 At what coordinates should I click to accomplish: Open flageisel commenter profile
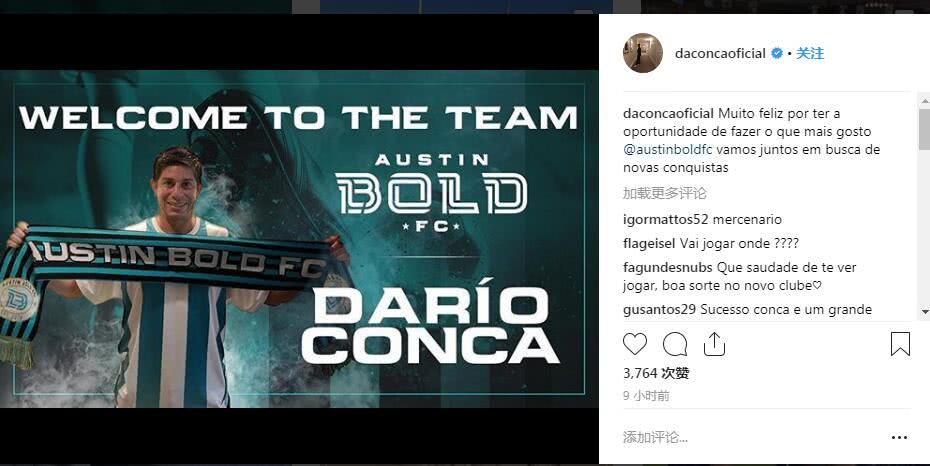point(649,244)
